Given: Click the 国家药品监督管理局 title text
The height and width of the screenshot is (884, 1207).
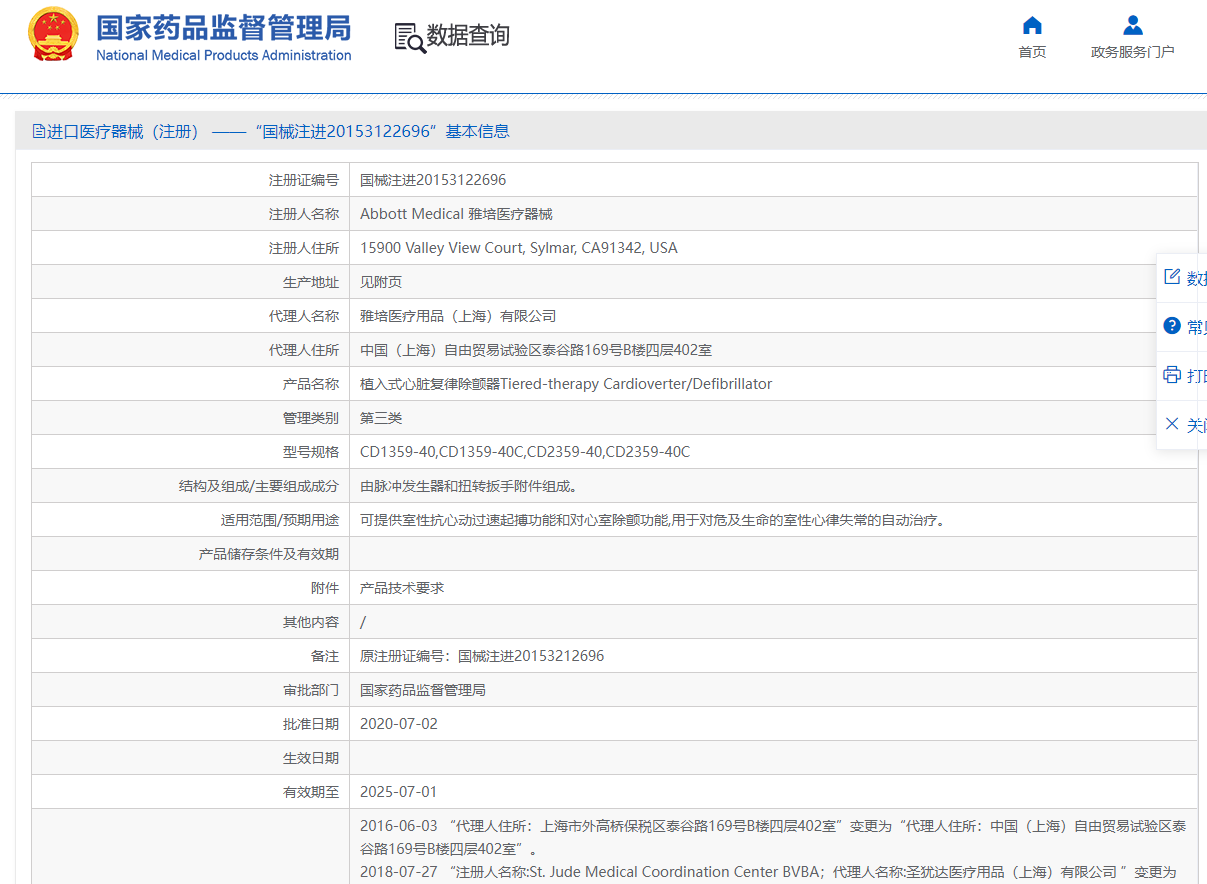Looking at the screenshot, I should click(224, 26).
